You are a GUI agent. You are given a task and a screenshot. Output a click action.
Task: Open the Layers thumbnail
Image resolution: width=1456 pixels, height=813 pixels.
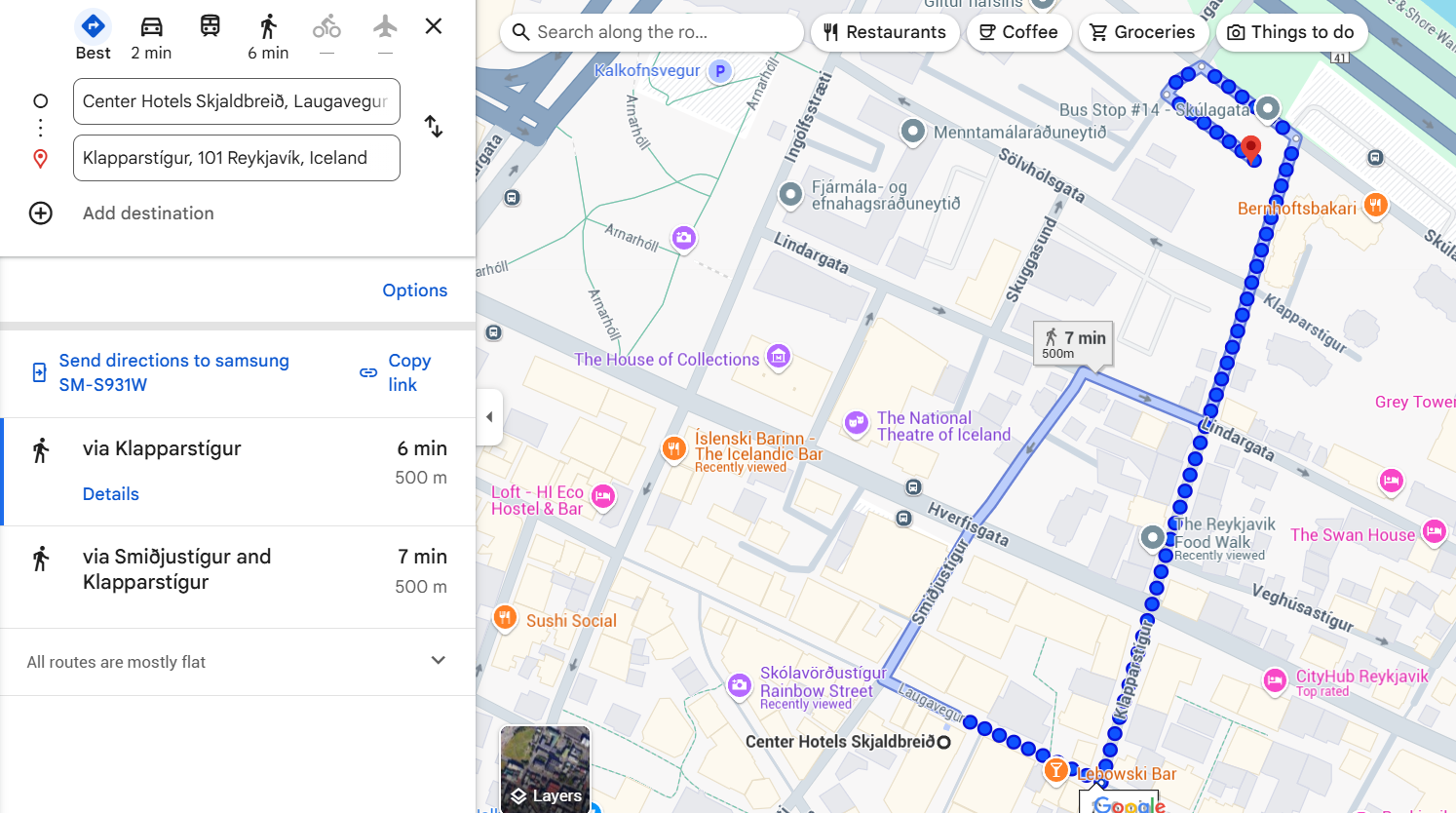[545, 769]
